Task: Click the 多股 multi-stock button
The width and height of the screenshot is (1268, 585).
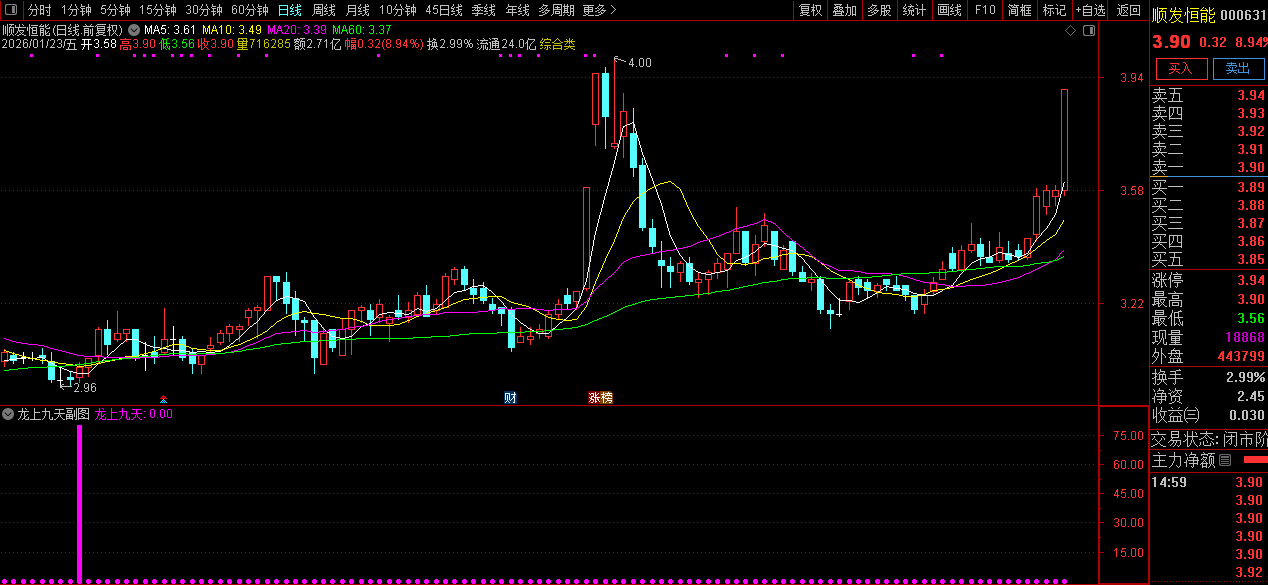Action: coord(879,10)
